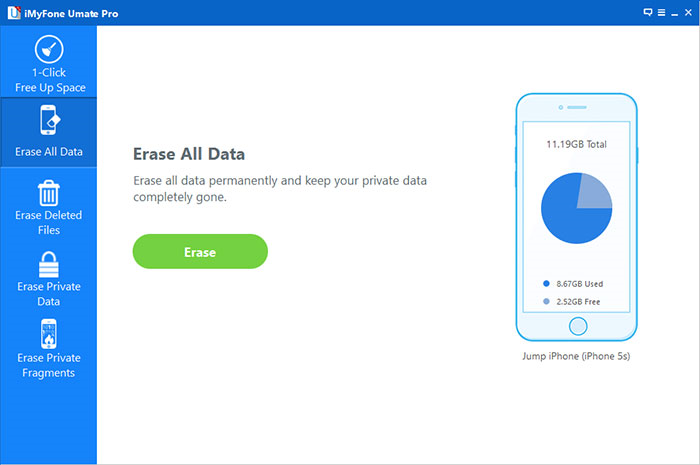Click the light blue Free pie segment

point(594,189)
